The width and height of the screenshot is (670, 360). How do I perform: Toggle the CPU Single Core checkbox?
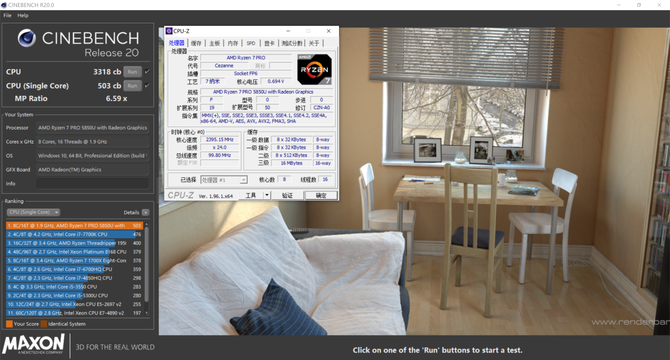tap(147, 85)
